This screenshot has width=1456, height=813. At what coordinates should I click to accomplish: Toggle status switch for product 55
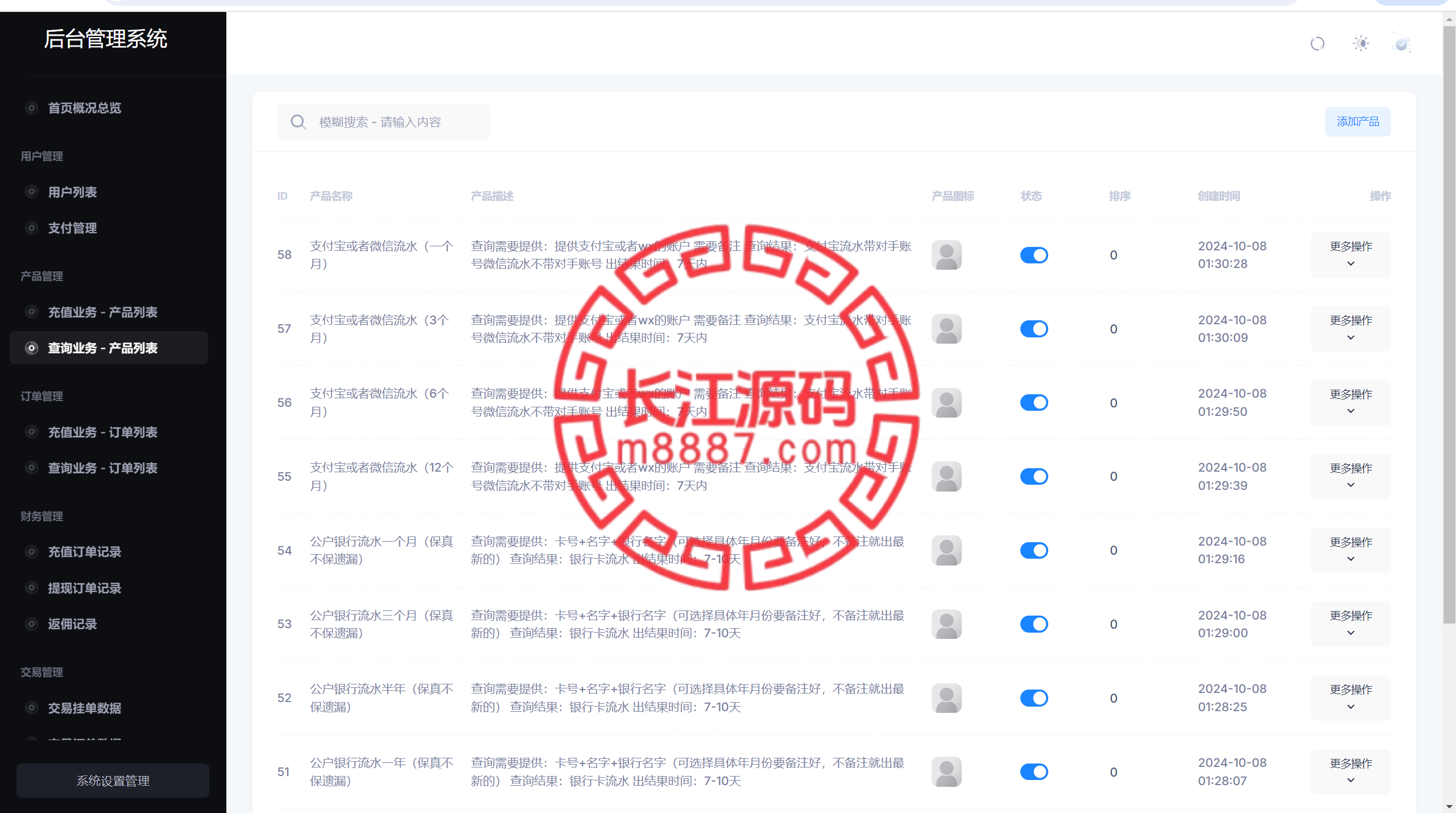click(1034, 476)
